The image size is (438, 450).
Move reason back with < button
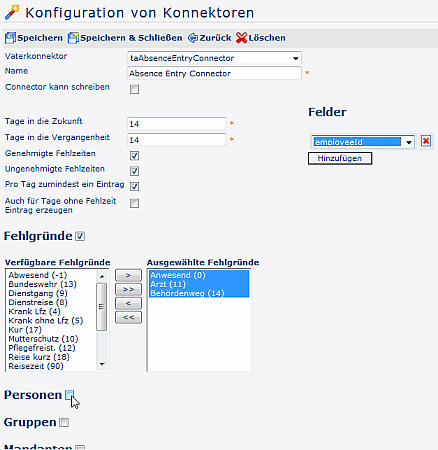click(x=128, y=303)
